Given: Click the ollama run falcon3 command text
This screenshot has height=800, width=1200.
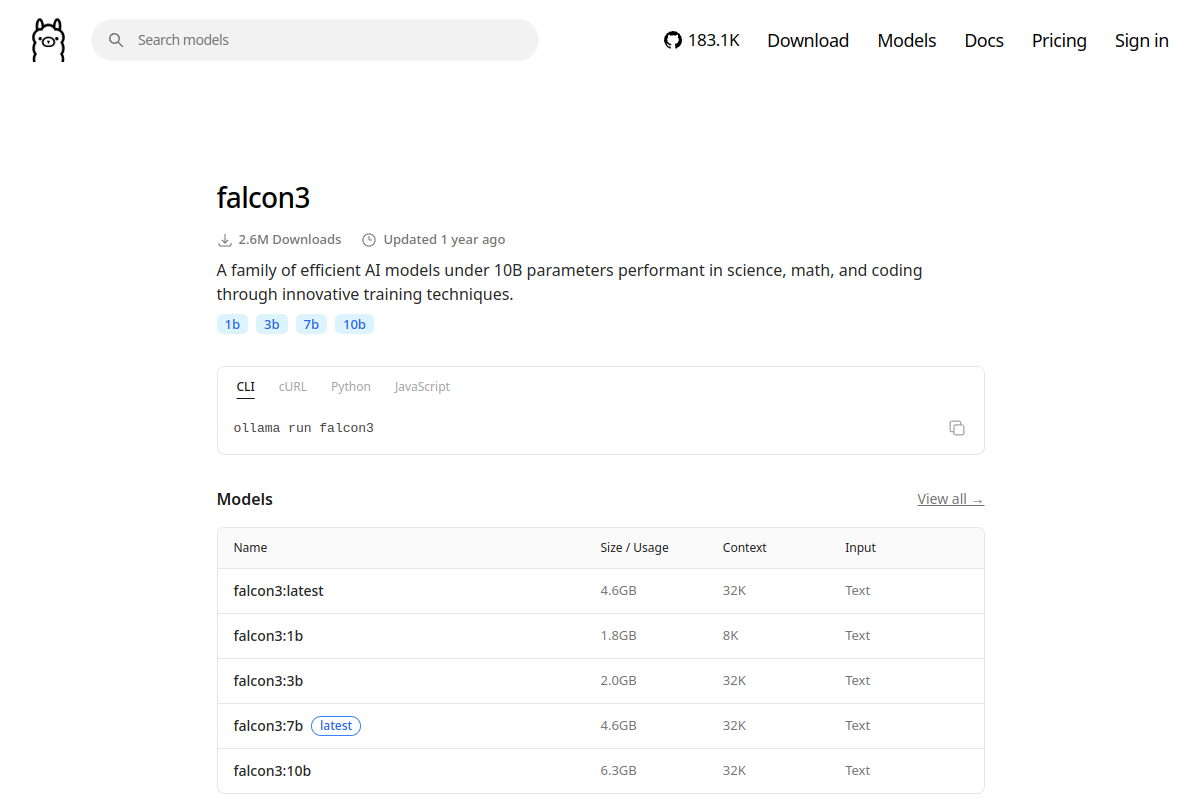Looking at the screenshot, I should pos(304,428).
